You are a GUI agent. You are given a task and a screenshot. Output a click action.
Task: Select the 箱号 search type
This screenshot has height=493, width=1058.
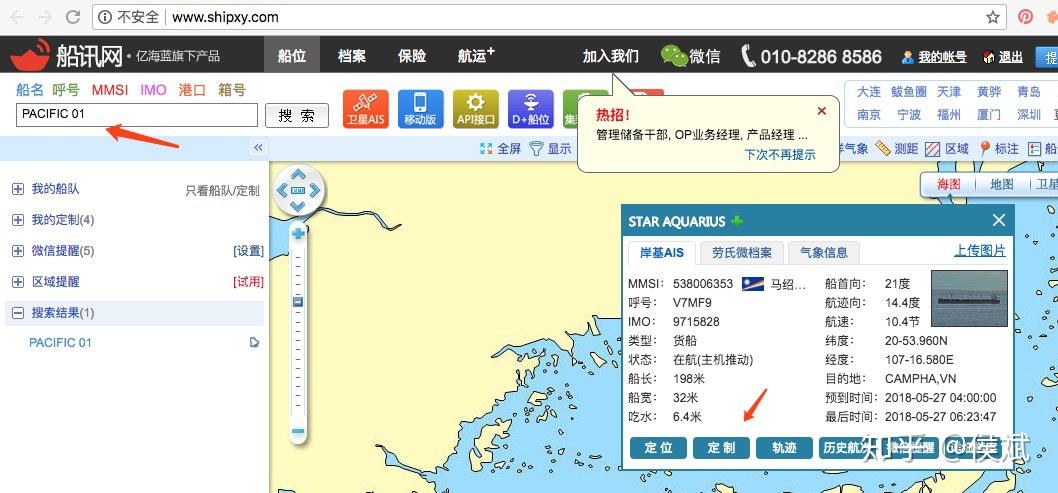tap(232, 90)
